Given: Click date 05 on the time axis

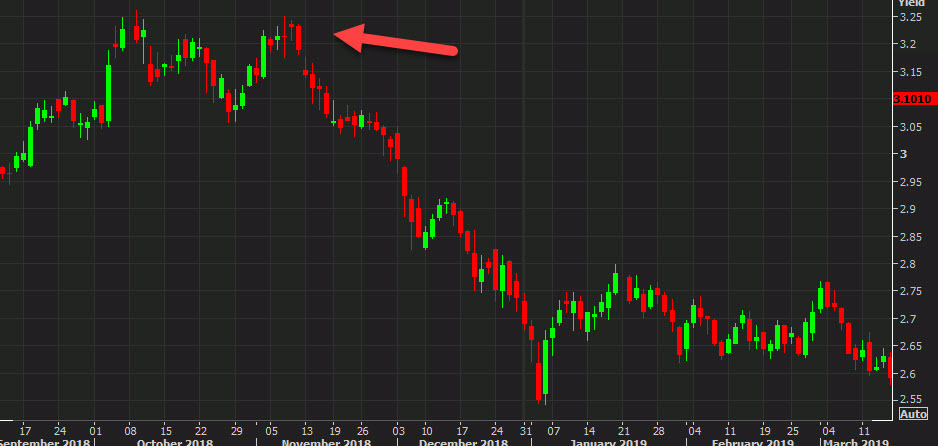Looking at the screenshot, I should [x=272, y=430].
